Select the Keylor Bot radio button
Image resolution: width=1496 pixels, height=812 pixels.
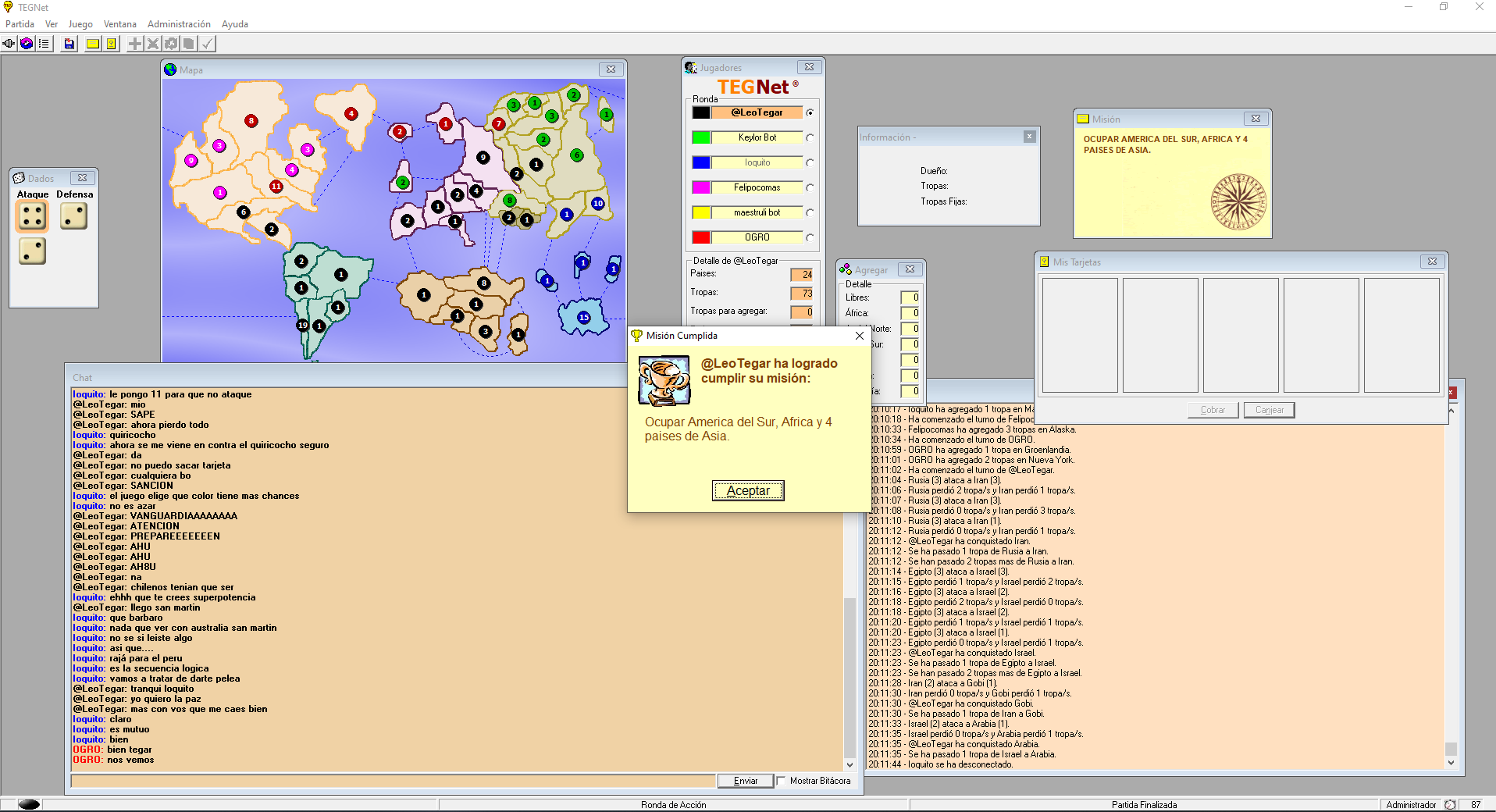point(810,138)
